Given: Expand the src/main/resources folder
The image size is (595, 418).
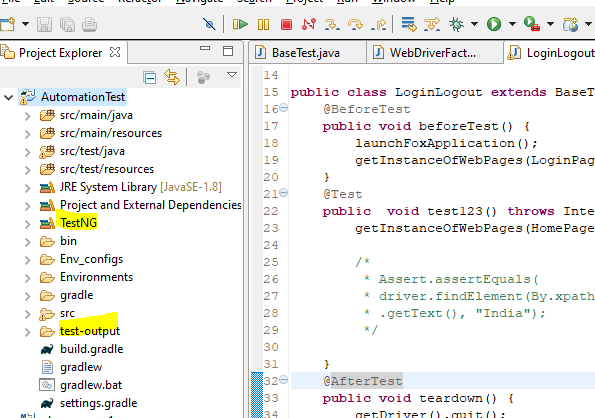Looking at the screenshot, I should [x=27, y=134].
